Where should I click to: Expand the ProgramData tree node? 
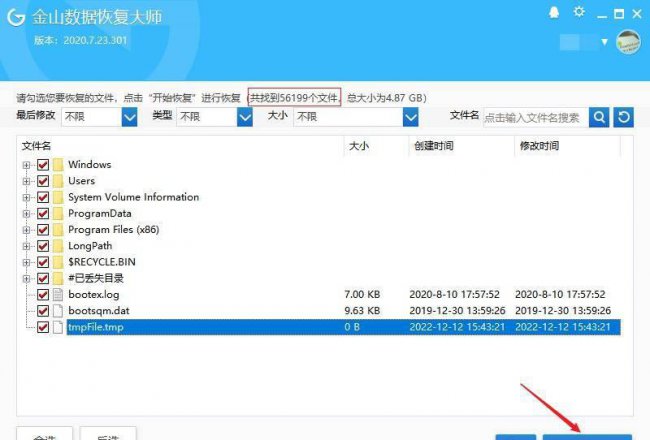(x=26, y=214)
